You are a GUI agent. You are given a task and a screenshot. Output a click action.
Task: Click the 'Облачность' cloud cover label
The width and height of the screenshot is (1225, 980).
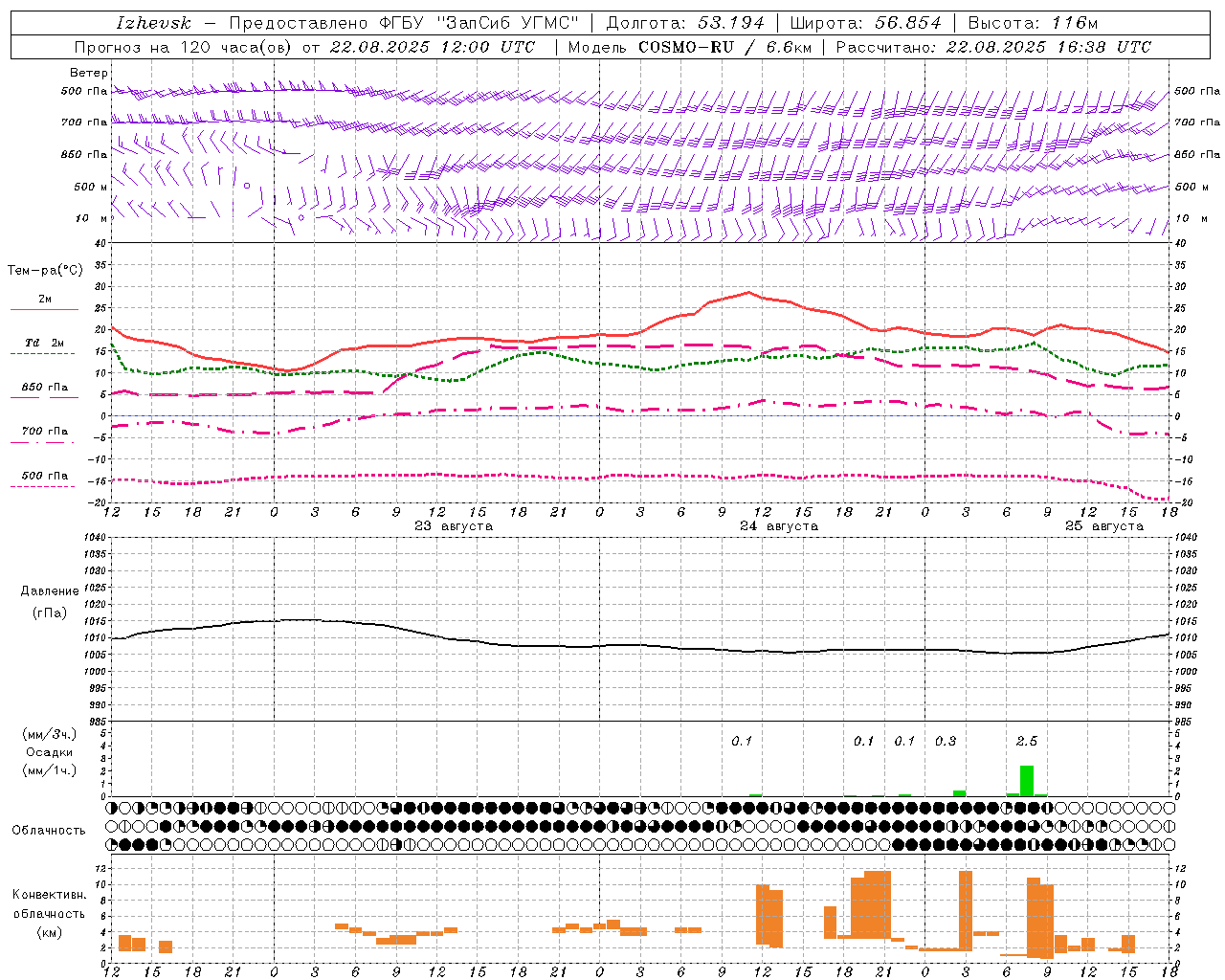(x=49, y=831)
